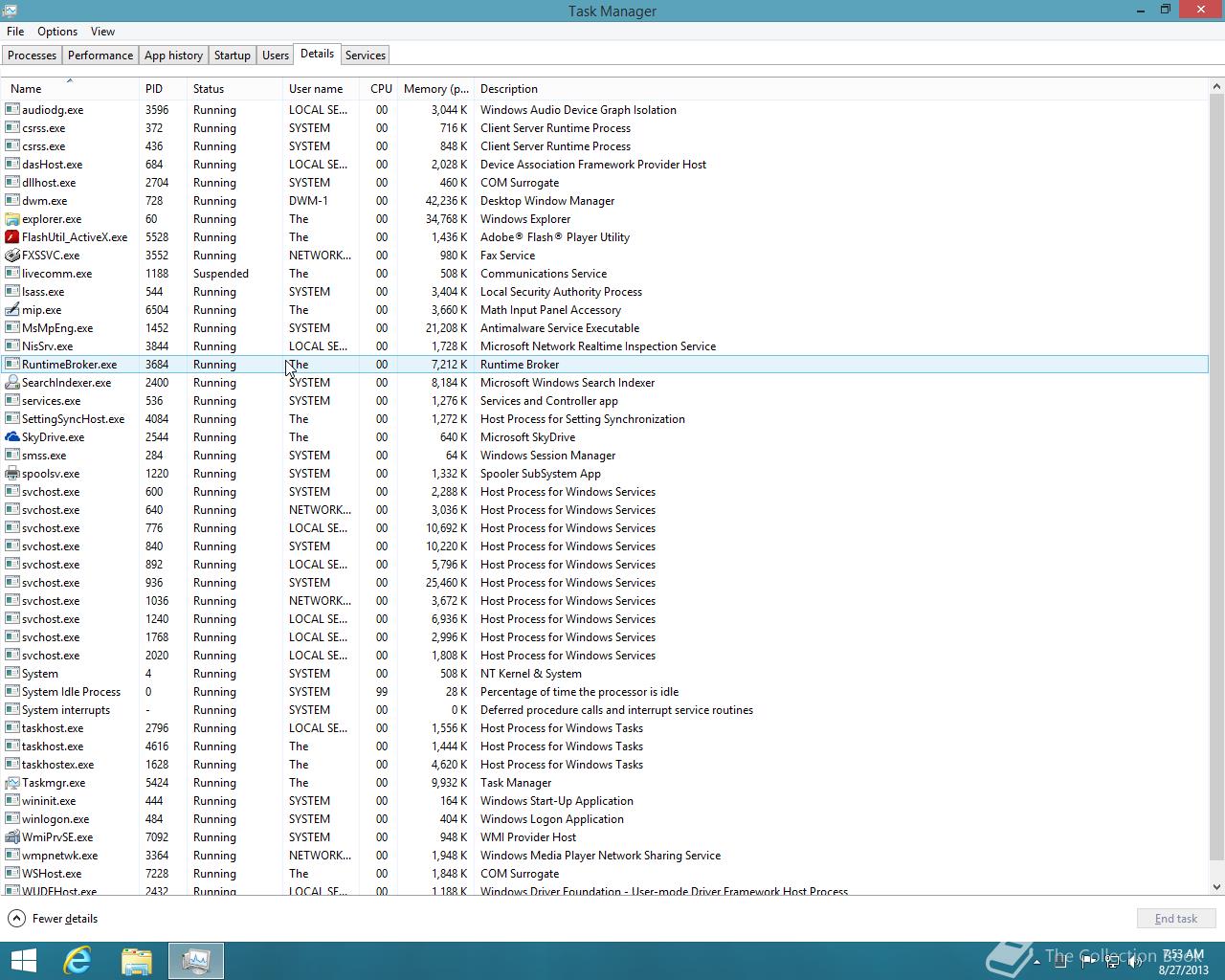Open the View menu
The image size is (1225, 980).
102,32
